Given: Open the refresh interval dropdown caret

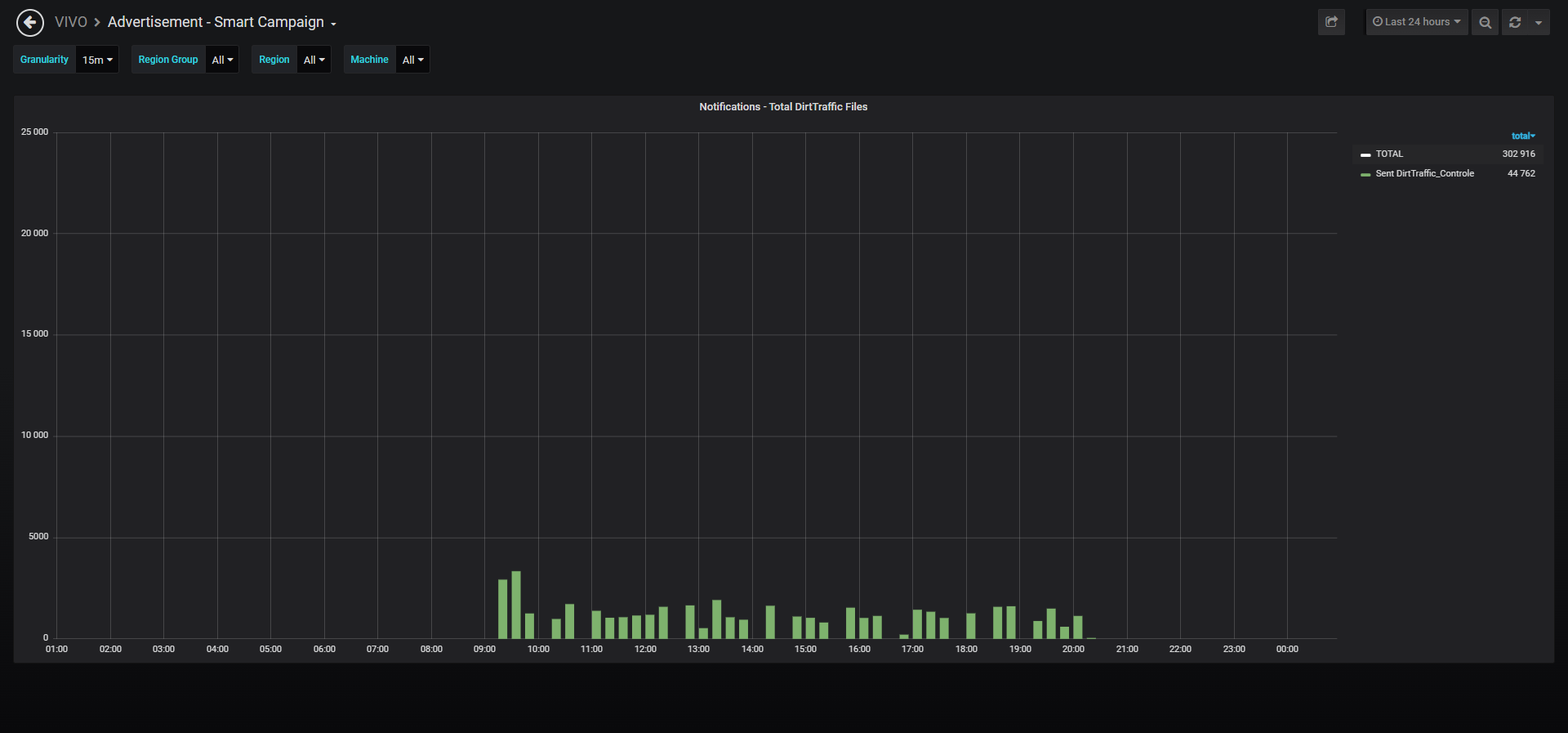Looking at the screenshot, I should click(1539, 22).
